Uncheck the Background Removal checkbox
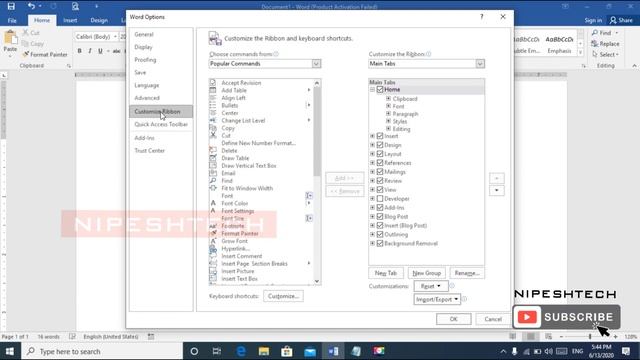Viewport: 640px width, 360px height. (x=380, y=243)
